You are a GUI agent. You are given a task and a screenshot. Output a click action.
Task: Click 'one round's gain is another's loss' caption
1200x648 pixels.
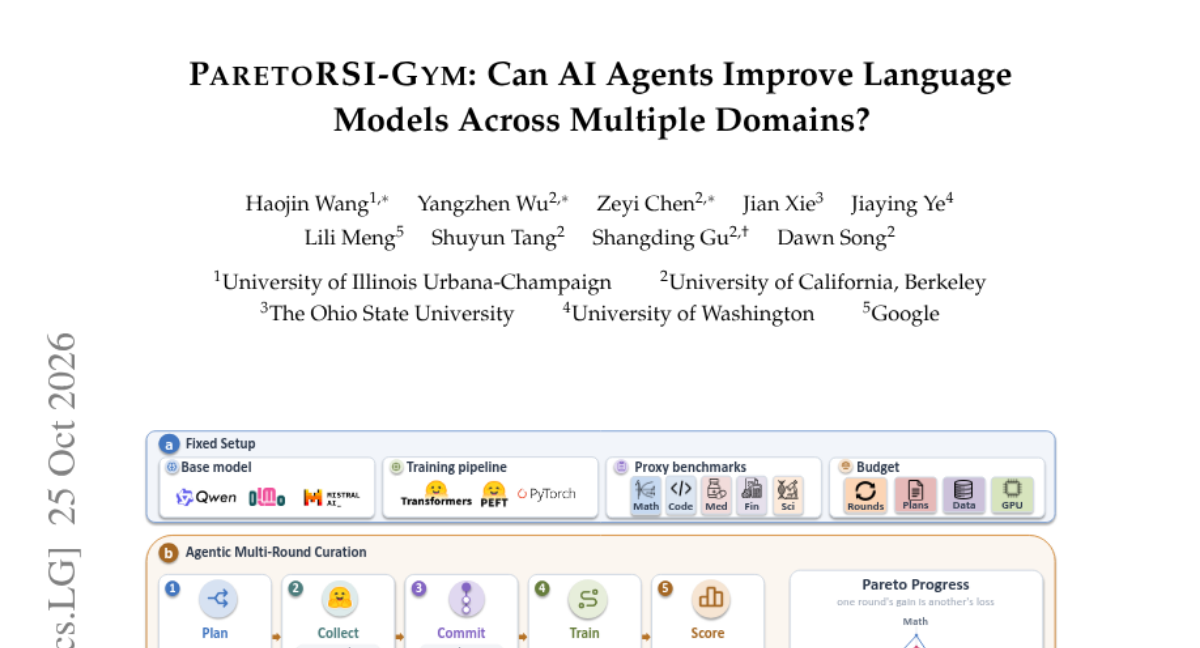coord(915,602)
